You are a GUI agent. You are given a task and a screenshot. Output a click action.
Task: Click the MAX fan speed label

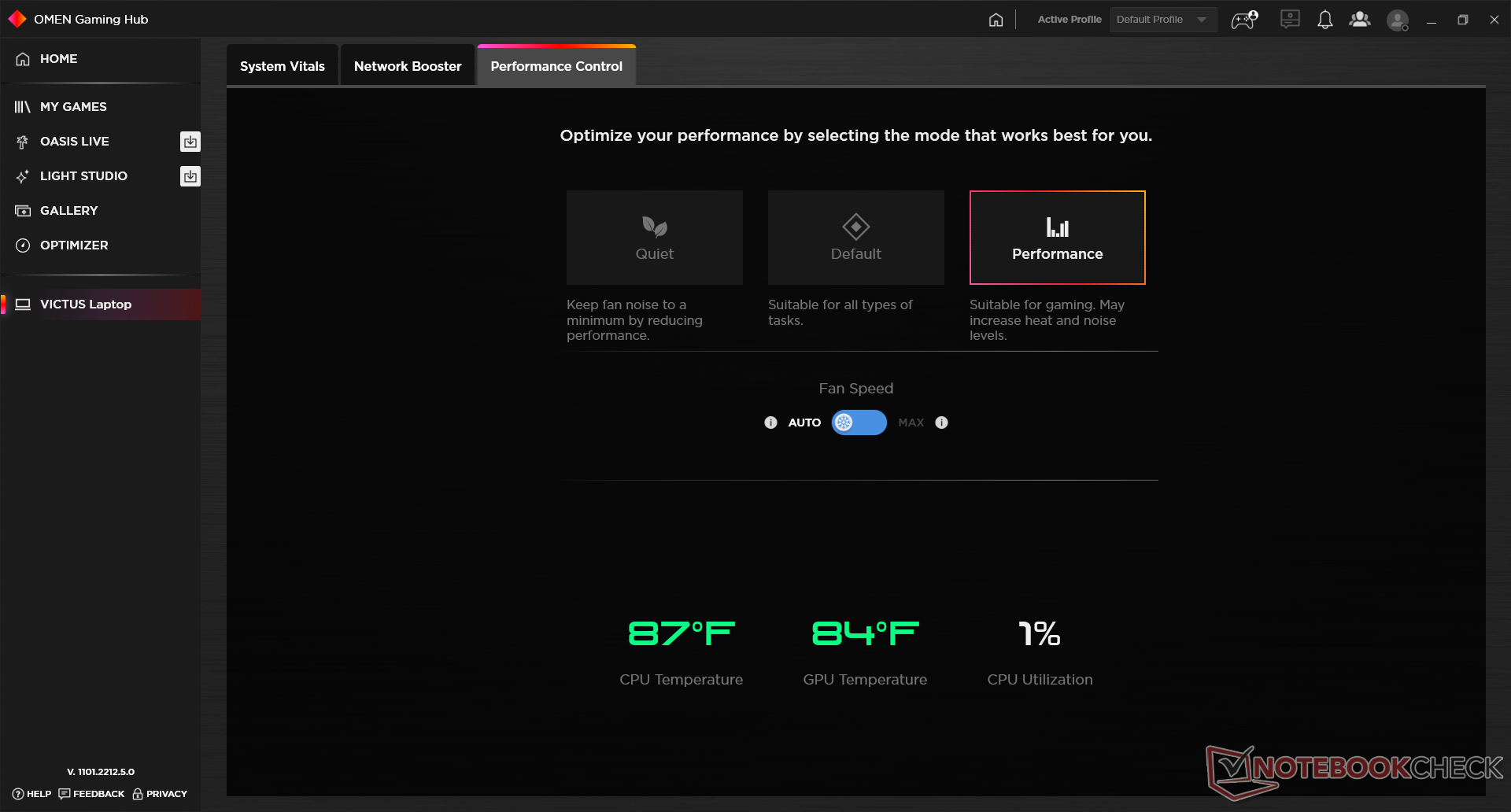(911, 423)
